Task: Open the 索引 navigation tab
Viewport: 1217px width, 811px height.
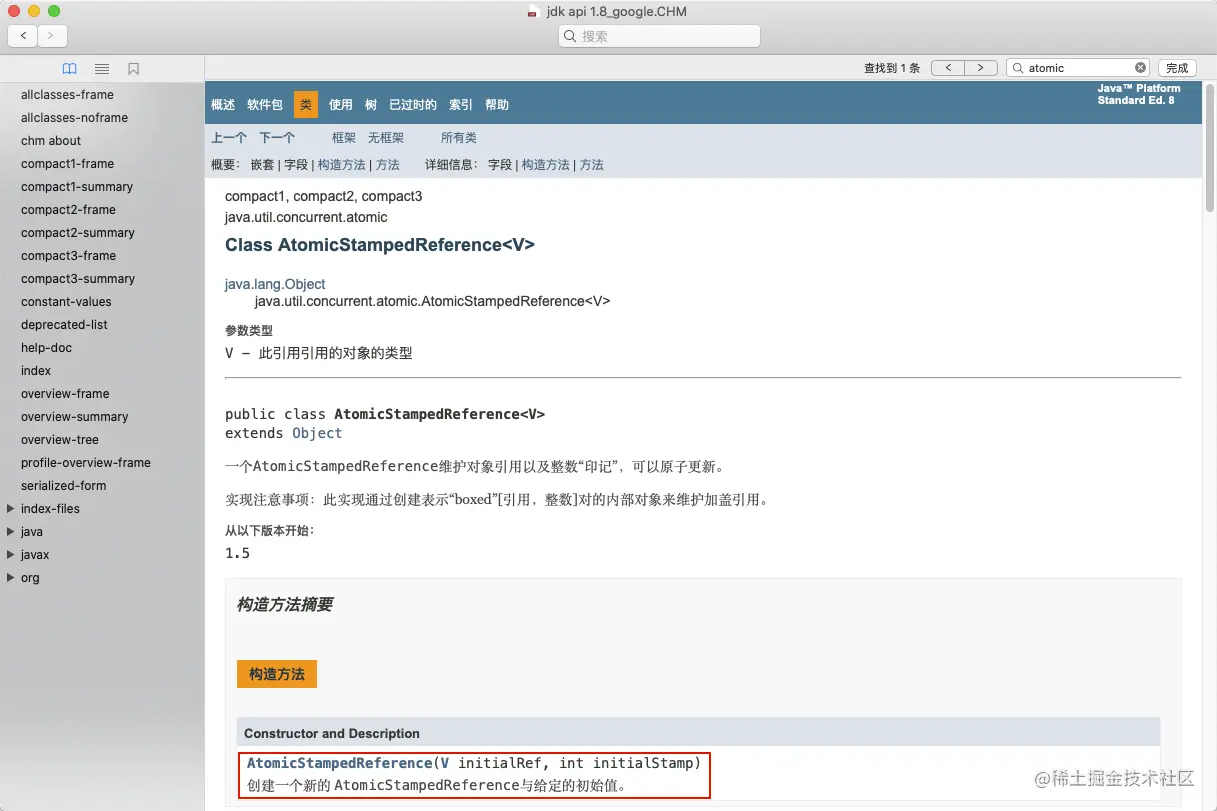Action: tap(461, 105)
